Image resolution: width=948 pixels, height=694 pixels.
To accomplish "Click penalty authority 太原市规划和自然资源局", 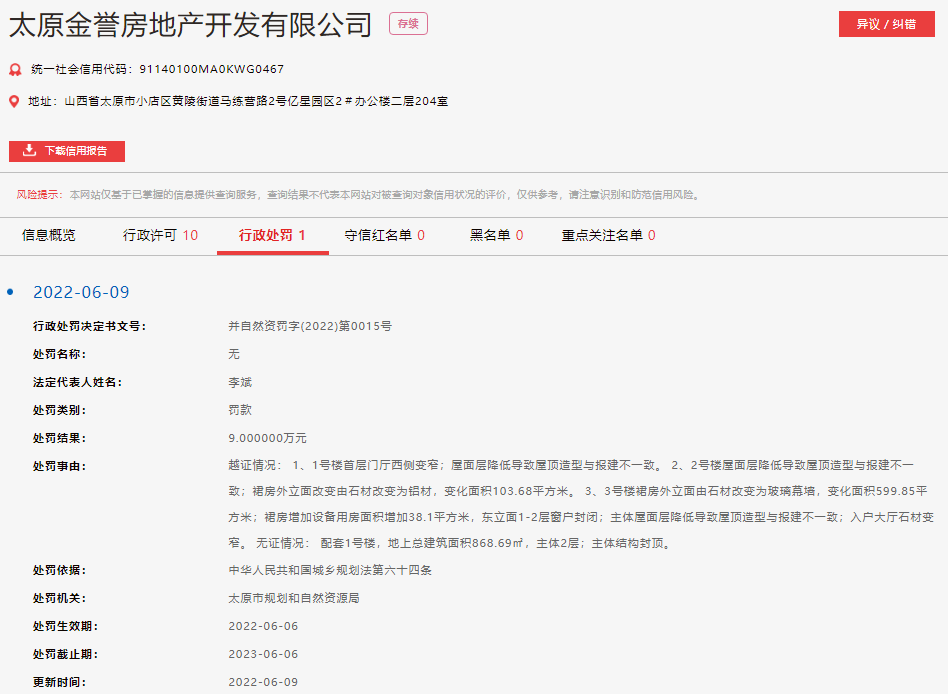I will click(294, 598).
